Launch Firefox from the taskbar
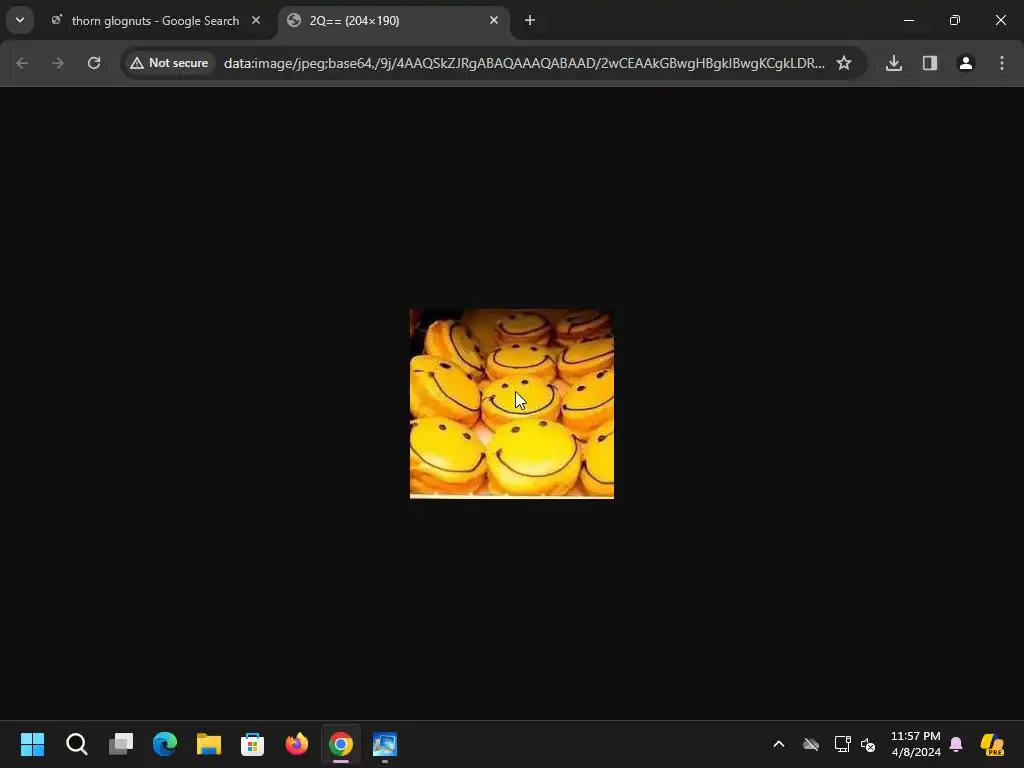Image resolution: width=1024 pixels, height=768 pixels. click(x=296, y=744)
